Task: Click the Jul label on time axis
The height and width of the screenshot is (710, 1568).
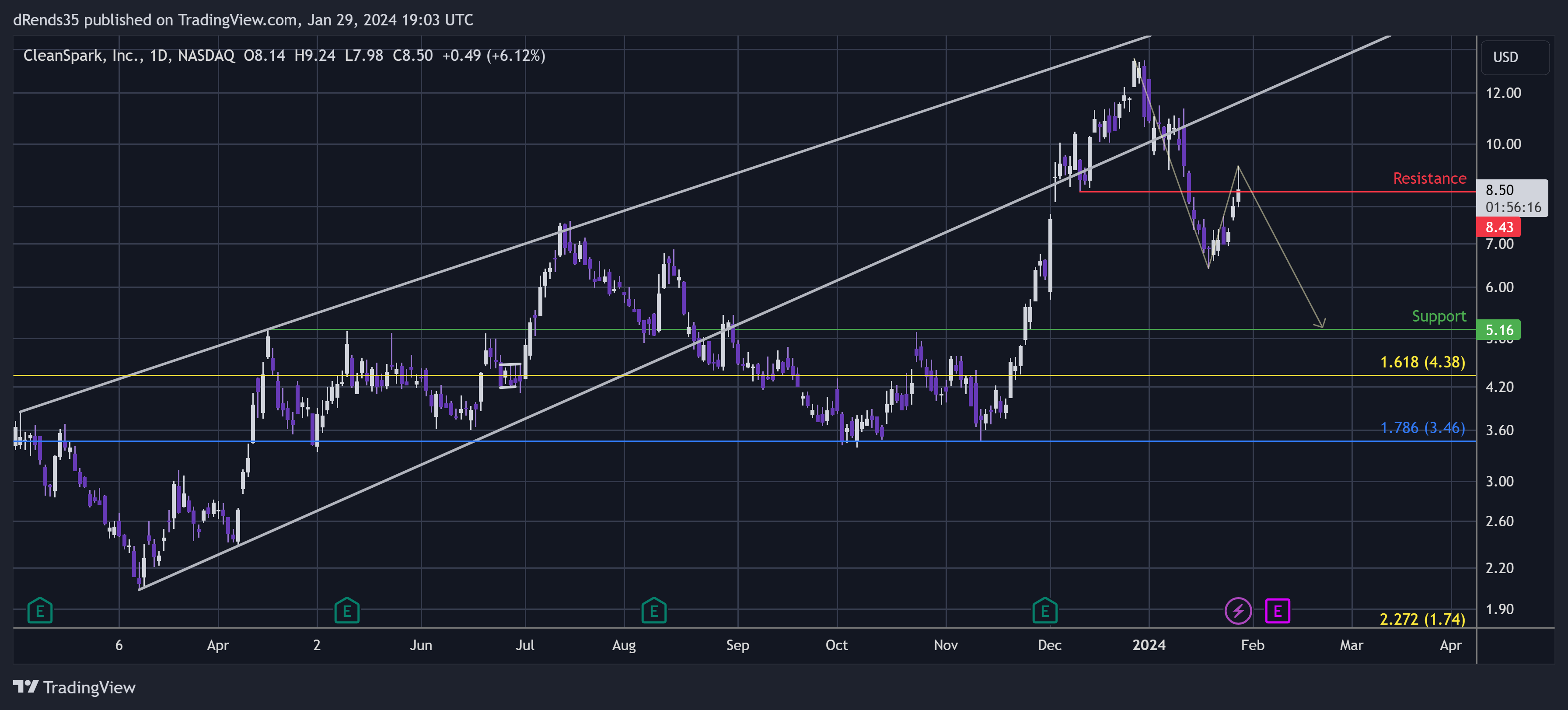Action: click(525, 645)
